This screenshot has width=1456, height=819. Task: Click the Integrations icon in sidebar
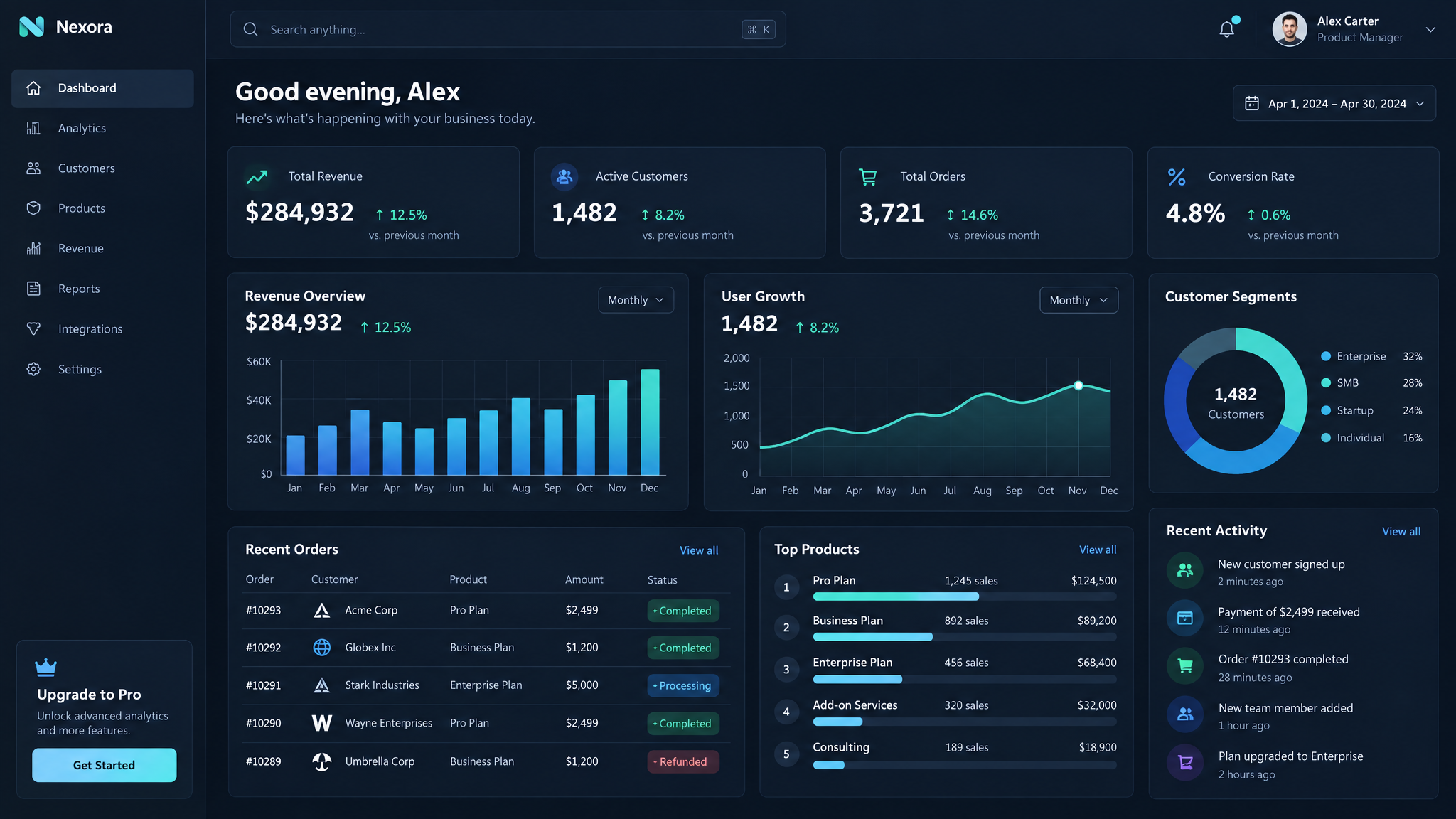click(33, 328)
